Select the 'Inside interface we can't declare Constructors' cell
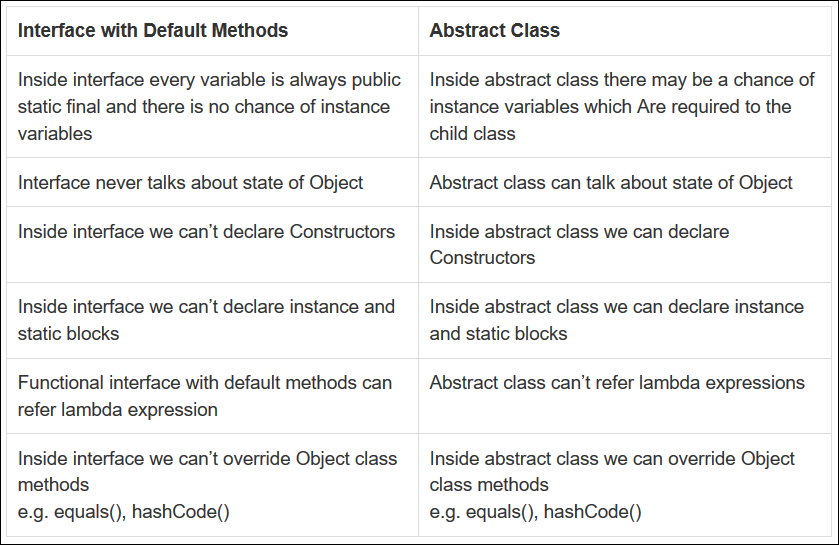The height and width of the screenshot is (545, 839). tap(212, 244)
